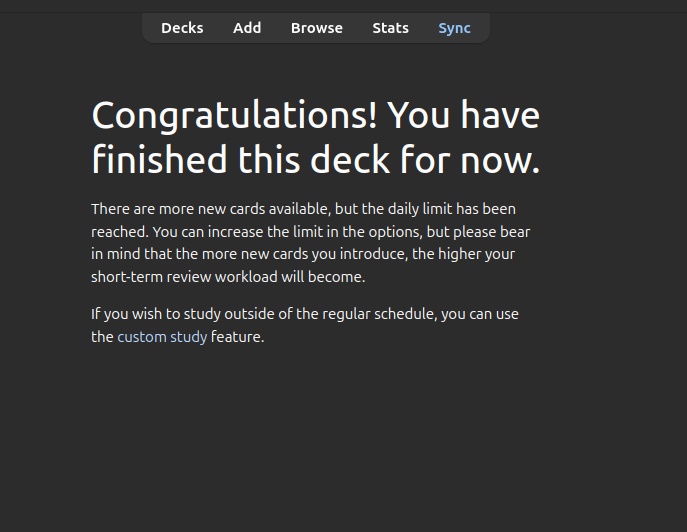View the Stats page

click(390, 28)
